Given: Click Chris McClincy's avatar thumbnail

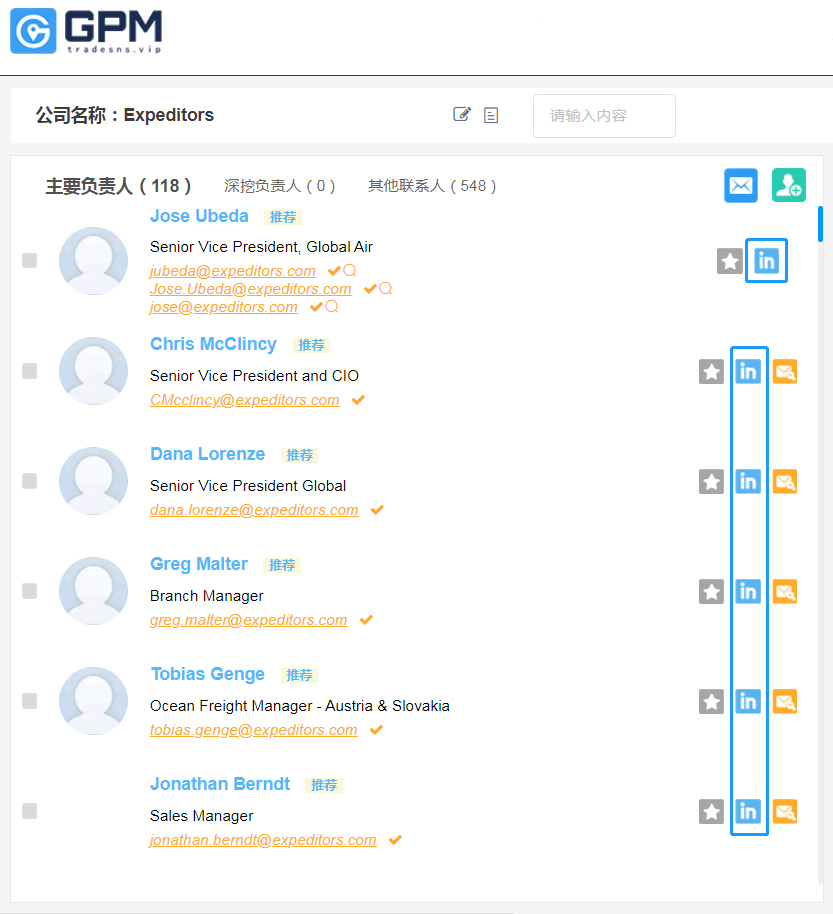Looking at the screenshot, I should [x=93, y=371].
